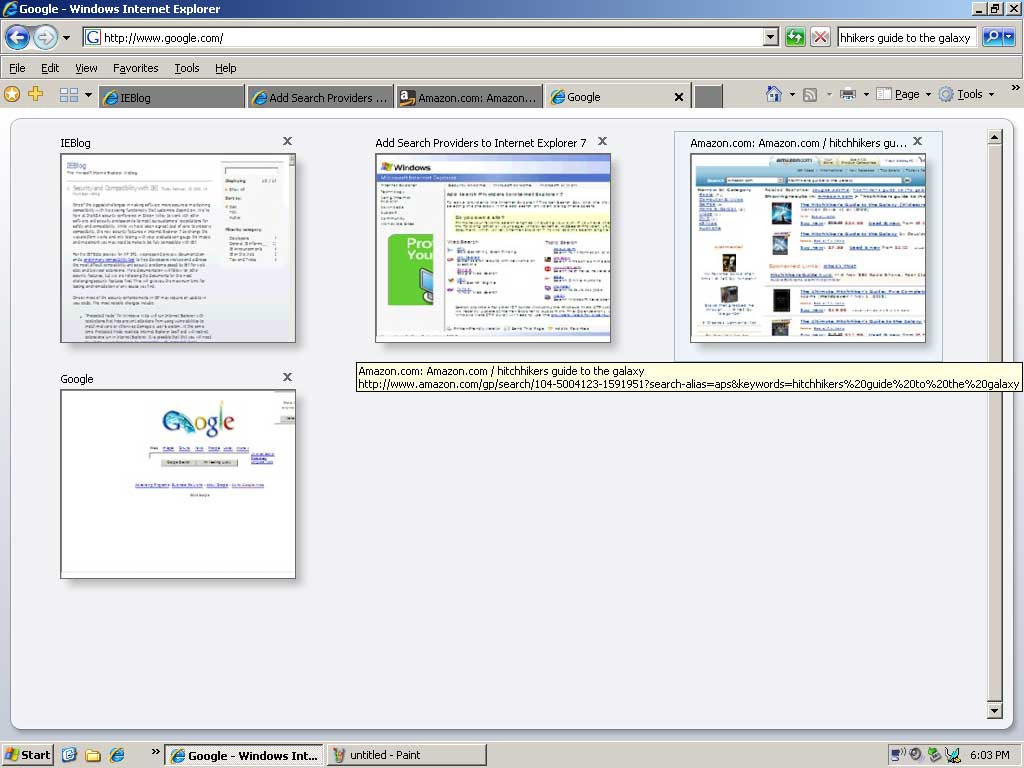Click the Quick Tabs vertical scrollbar track

(995, 424)
